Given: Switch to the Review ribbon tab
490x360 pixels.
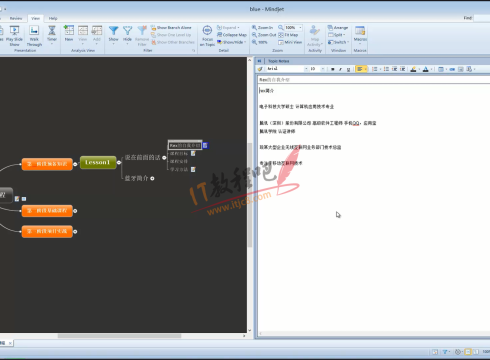Looking at the screenshot, I should pos(16,18).
